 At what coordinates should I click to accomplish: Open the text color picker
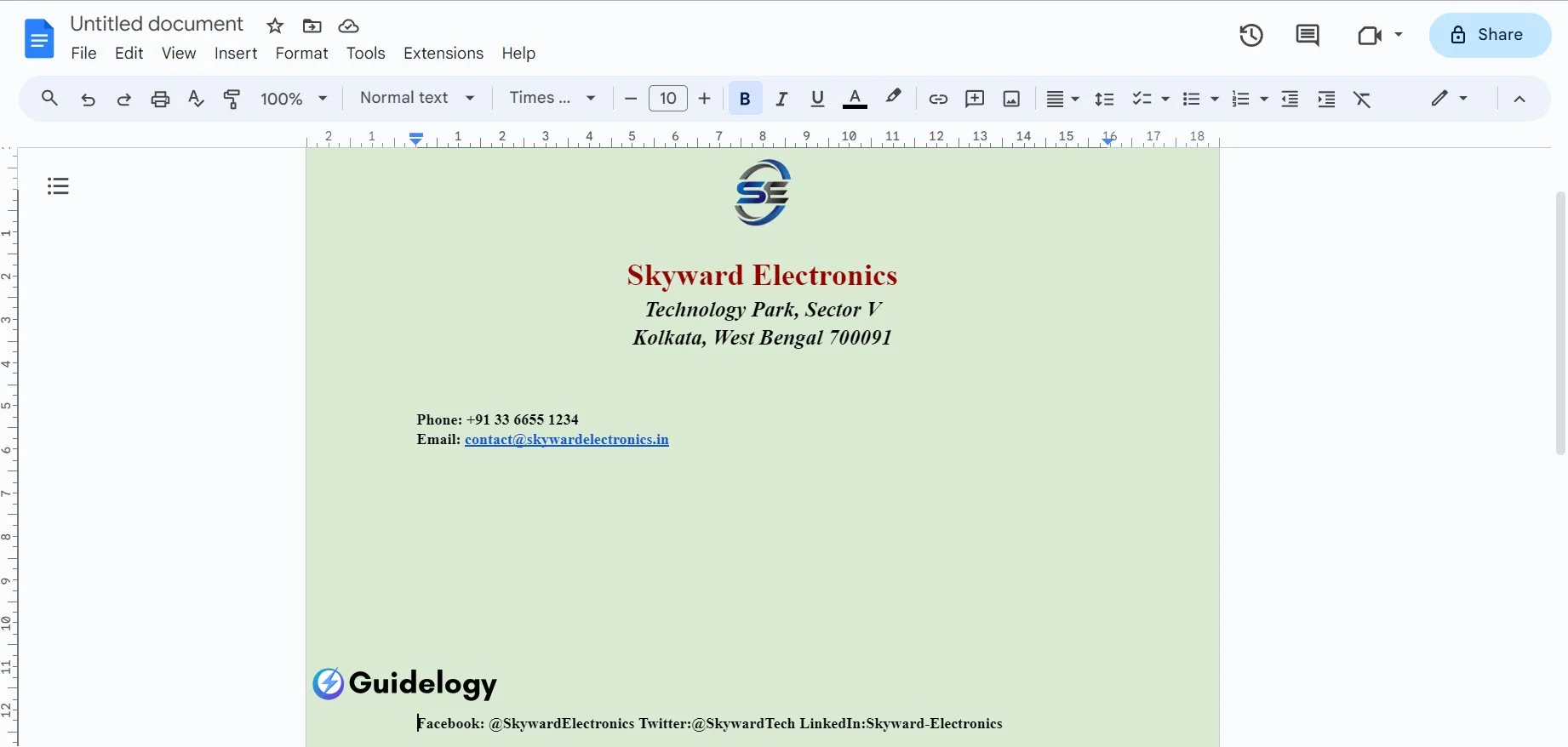click(855, 99)
